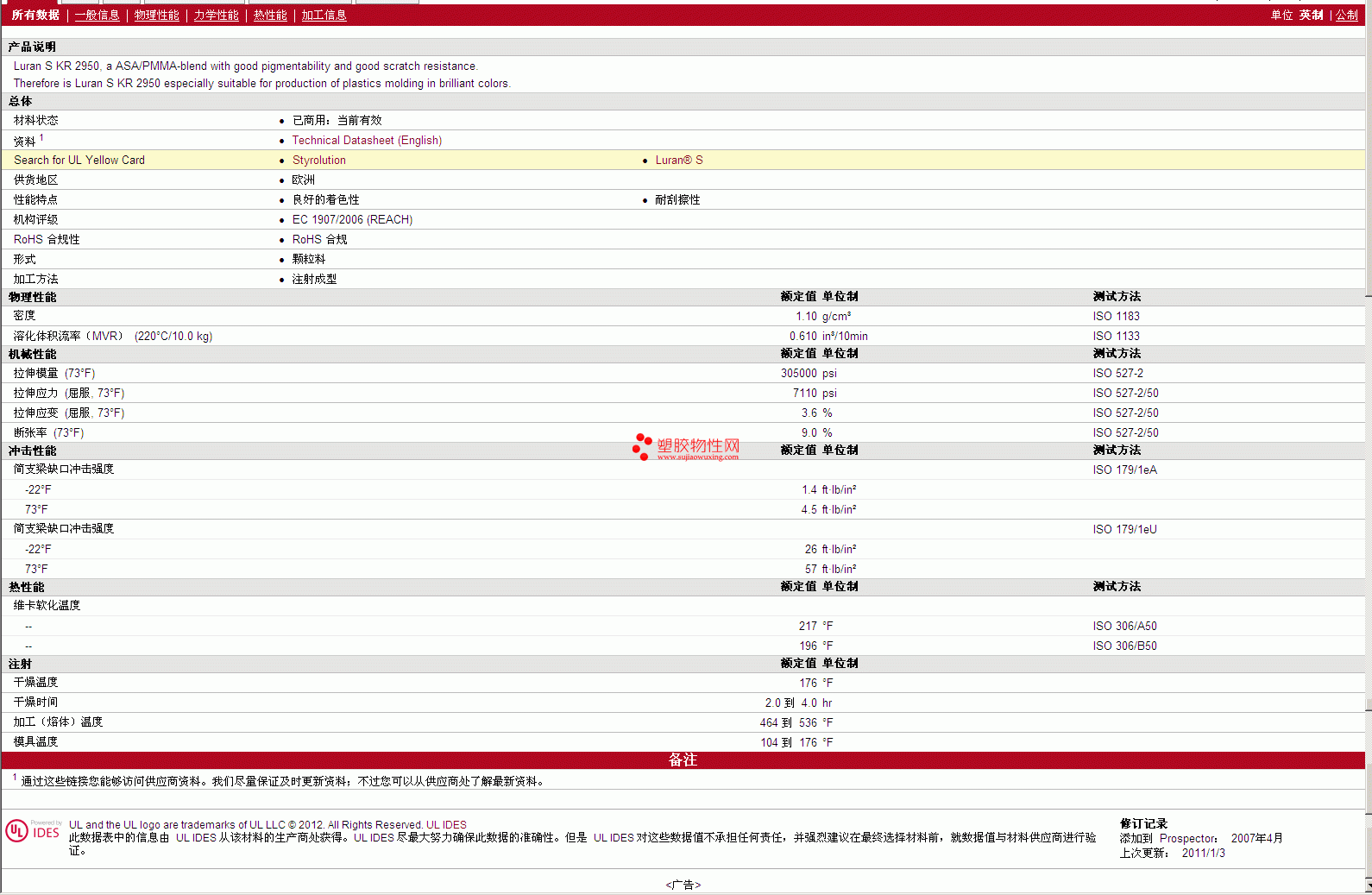Open the Luran® S link
Image resolution: width=1372 pixels, height=895 pixels.
[679, 160]
